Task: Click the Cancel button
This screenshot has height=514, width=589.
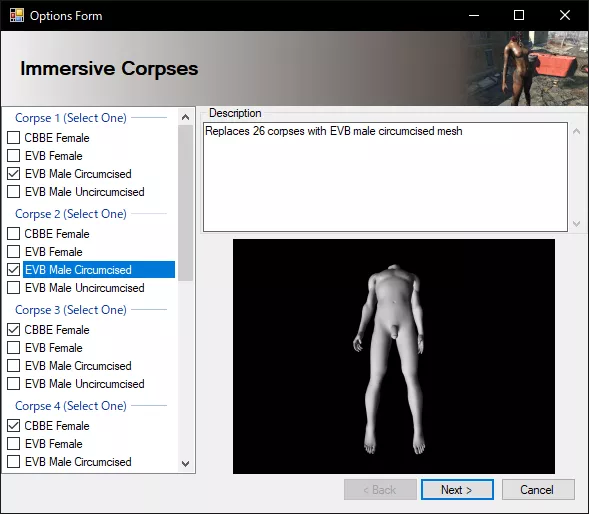Action: click(538, 490)
